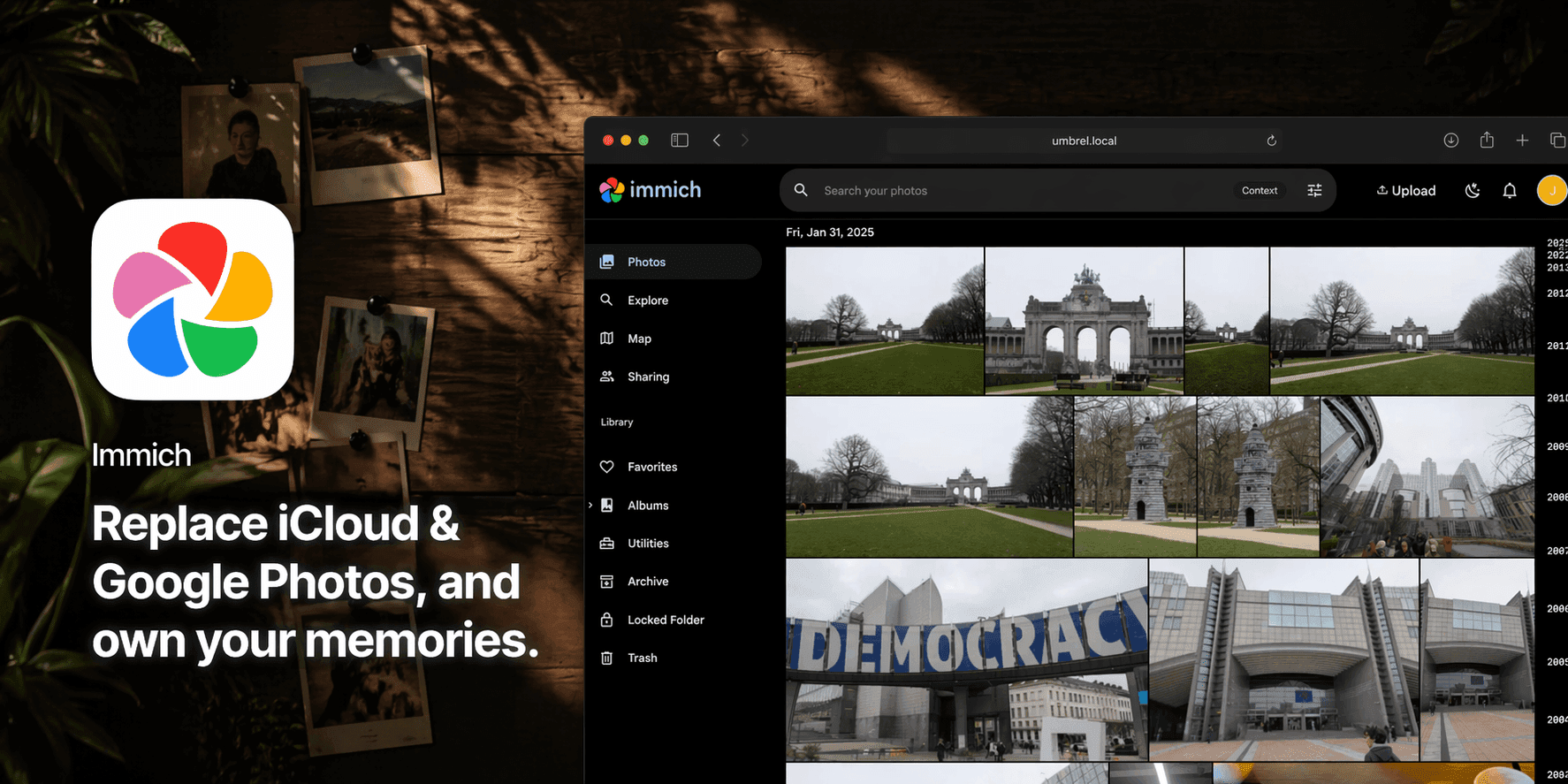Click the immich logo in the header
Viewport: 1568px width, 784px height.
(650, 190)
